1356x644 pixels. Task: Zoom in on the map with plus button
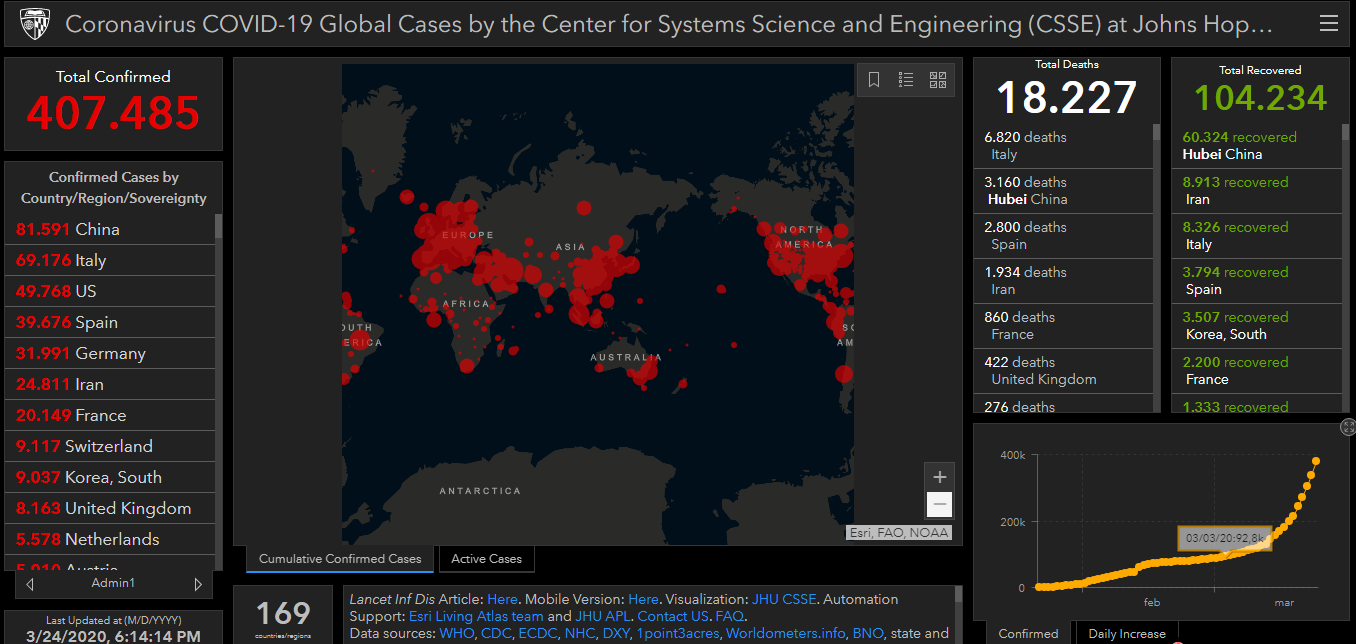(939, 477)
